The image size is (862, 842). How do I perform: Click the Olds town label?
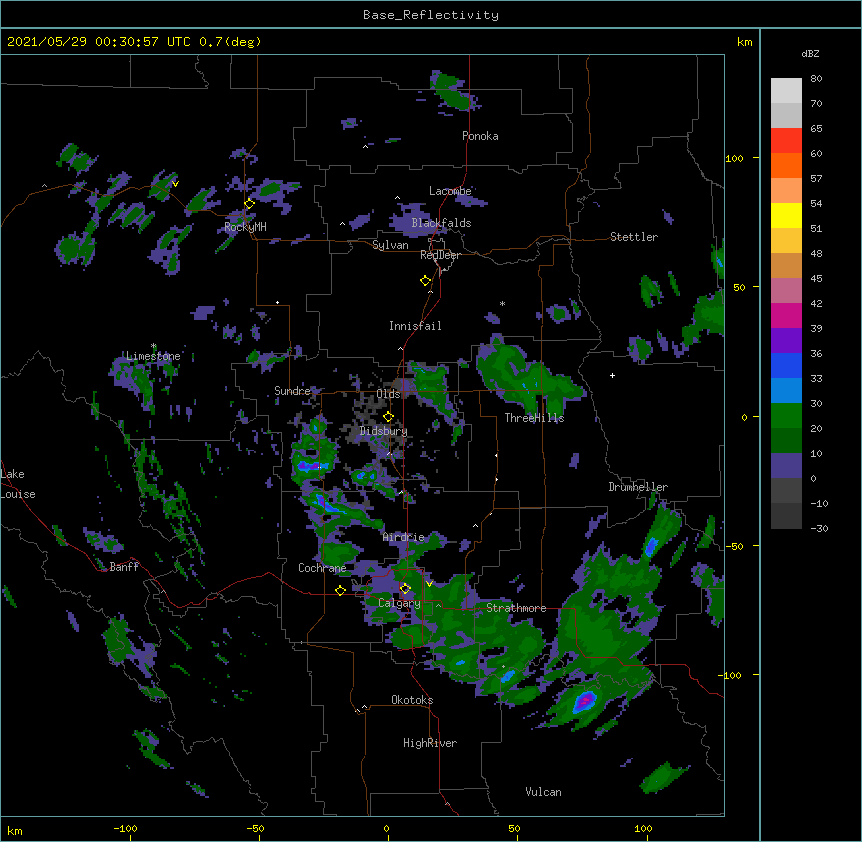pos(388,394)
